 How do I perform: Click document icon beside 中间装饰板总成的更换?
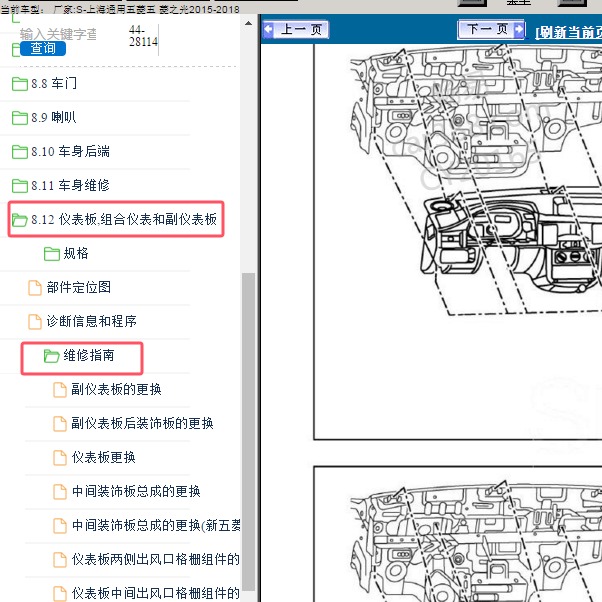click(60, 491)
